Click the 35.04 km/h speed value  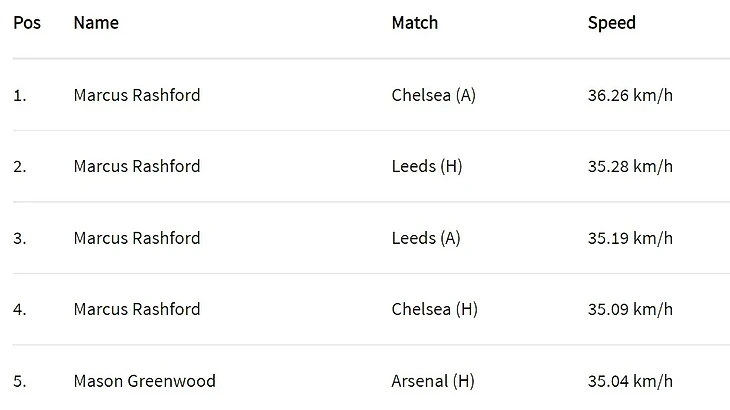tap(630, 381)
